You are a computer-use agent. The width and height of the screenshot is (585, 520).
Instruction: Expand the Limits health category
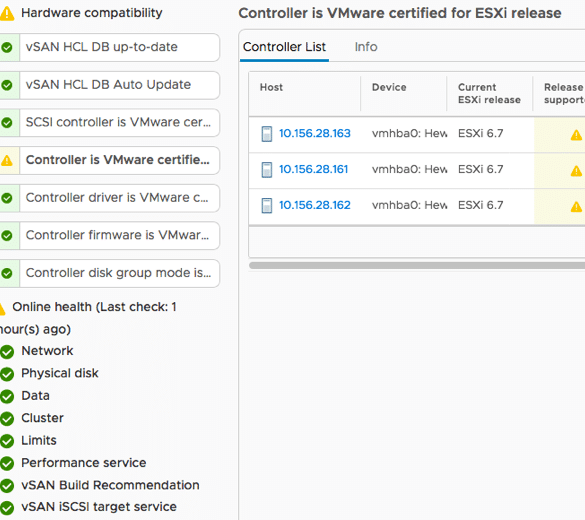click(x=39, y=441)
